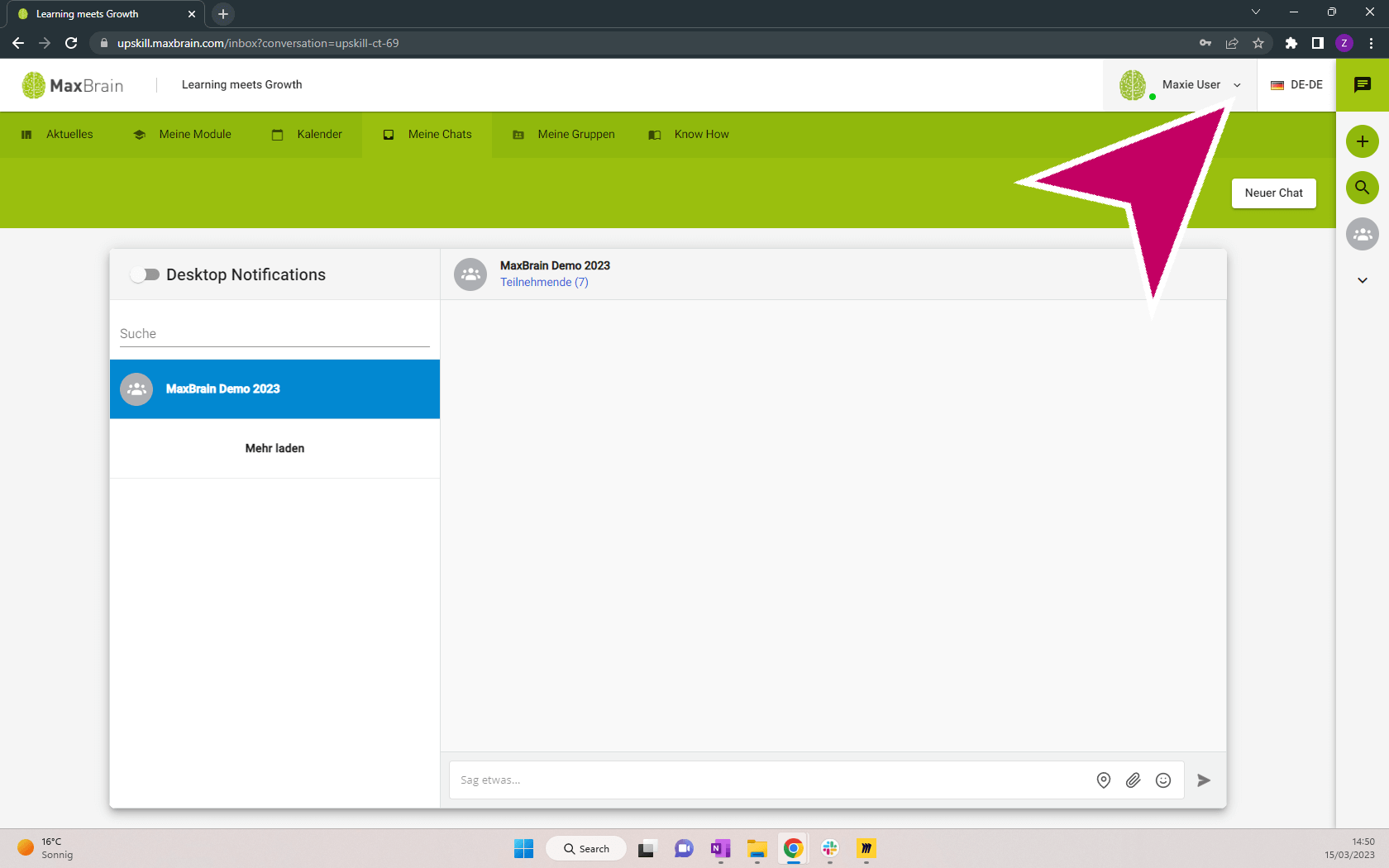Click the Maxie User brain avatar
The image size is (1389, 868).
1133,84
